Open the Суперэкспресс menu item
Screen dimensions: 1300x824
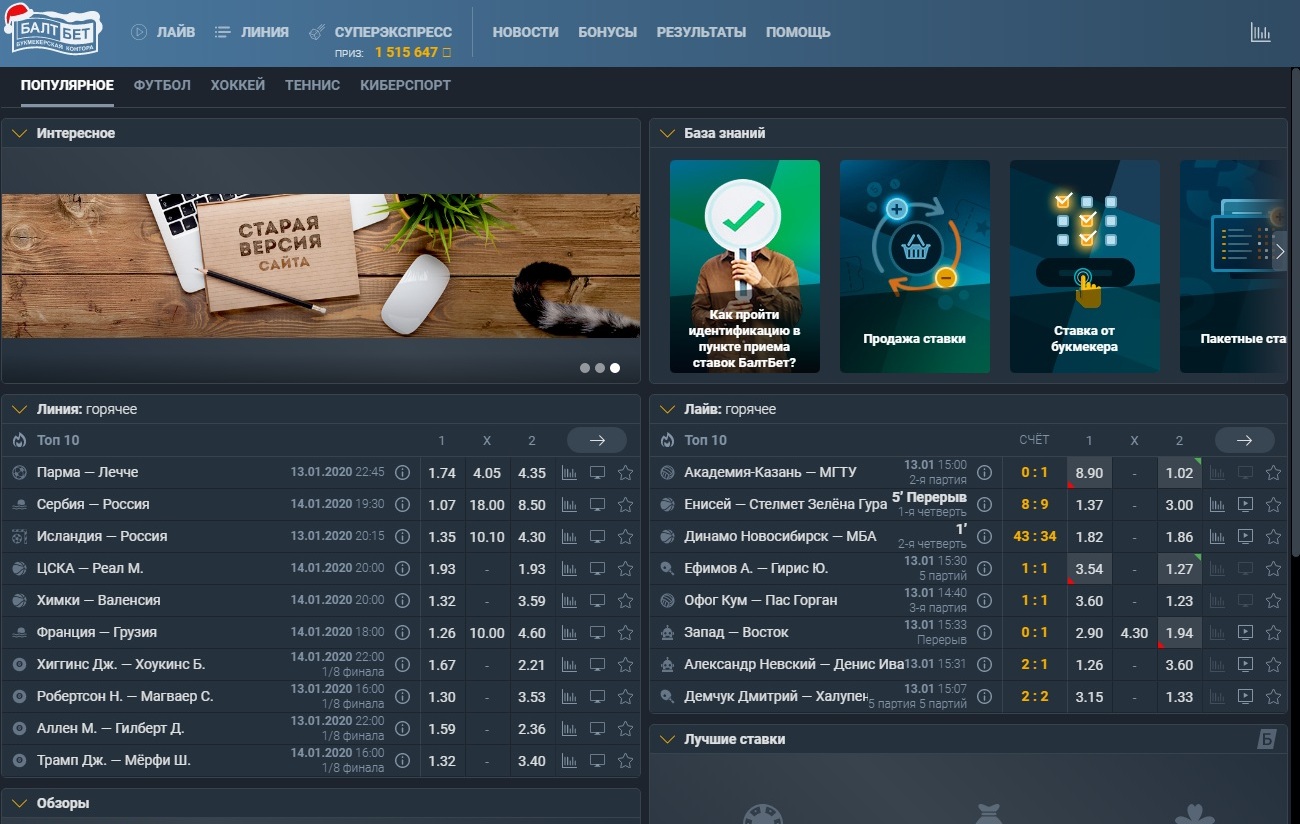click(393, 32)
